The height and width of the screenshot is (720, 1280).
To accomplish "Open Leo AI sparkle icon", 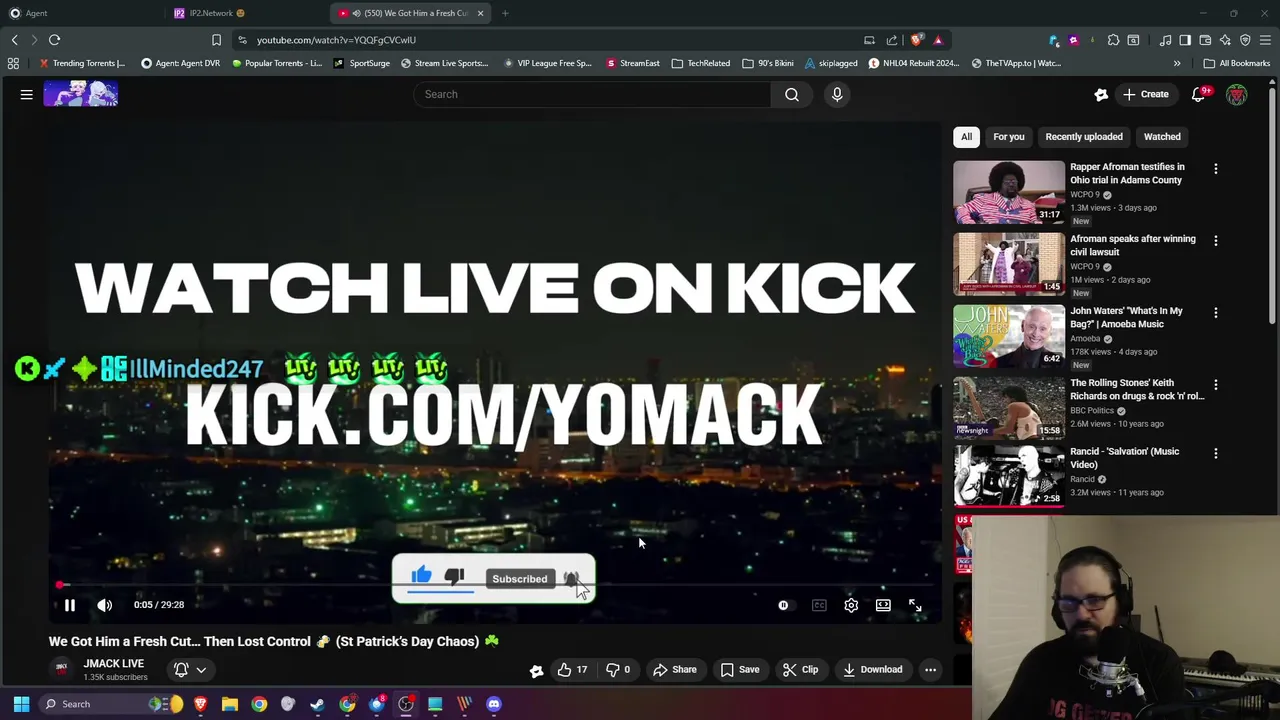I will [1225, 40].
